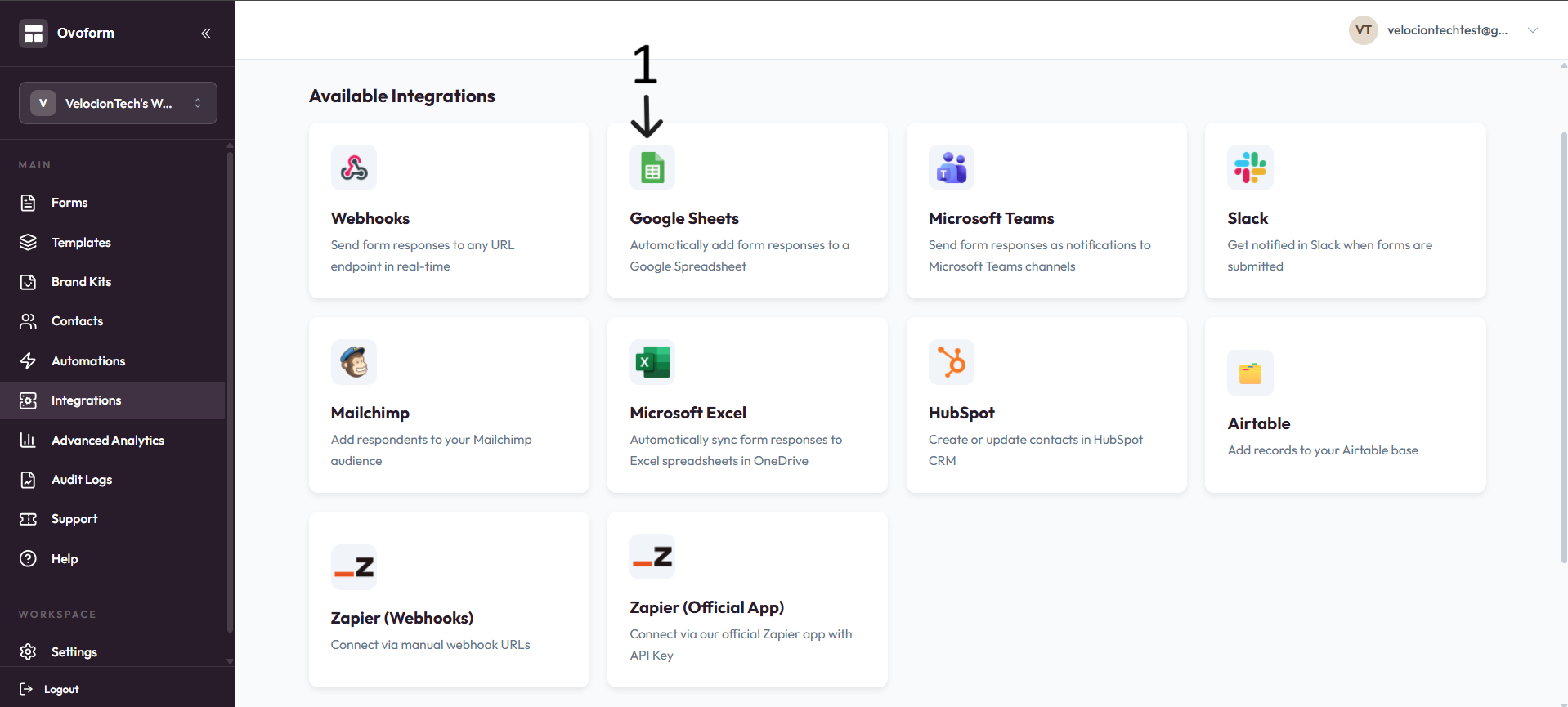Open Audit Logs page link
The image size is (1568, 707).
tap(82, 480)
